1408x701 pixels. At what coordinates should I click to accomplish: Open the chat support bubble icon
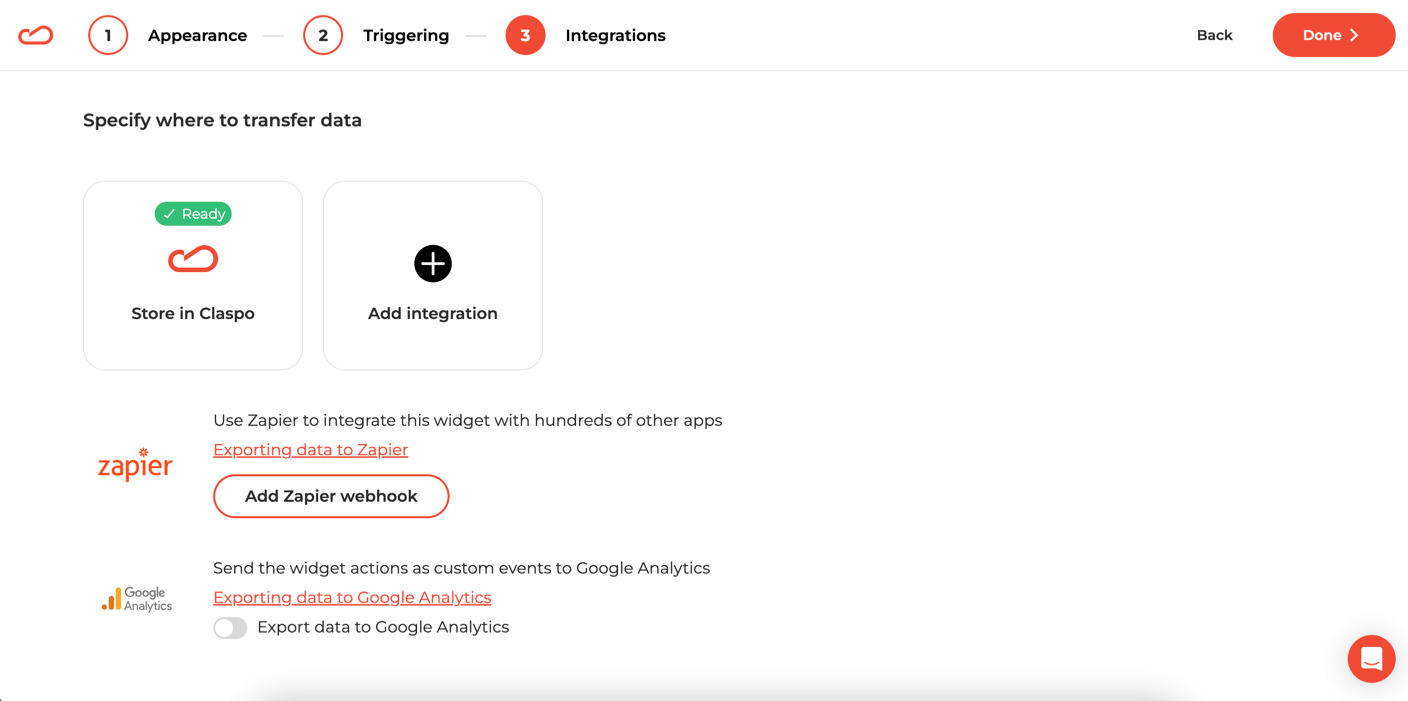tap(1371, 659)
